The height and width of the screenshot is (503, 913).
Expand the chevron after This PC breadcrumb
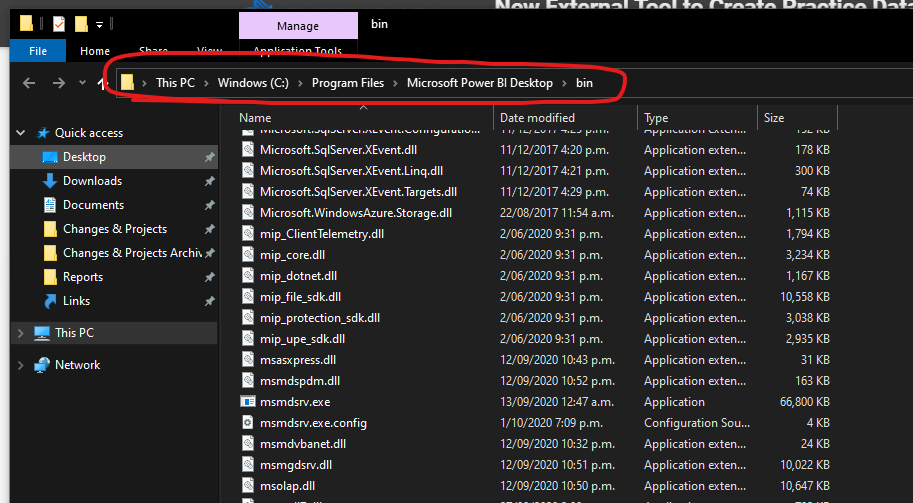[x=207, y=83]
